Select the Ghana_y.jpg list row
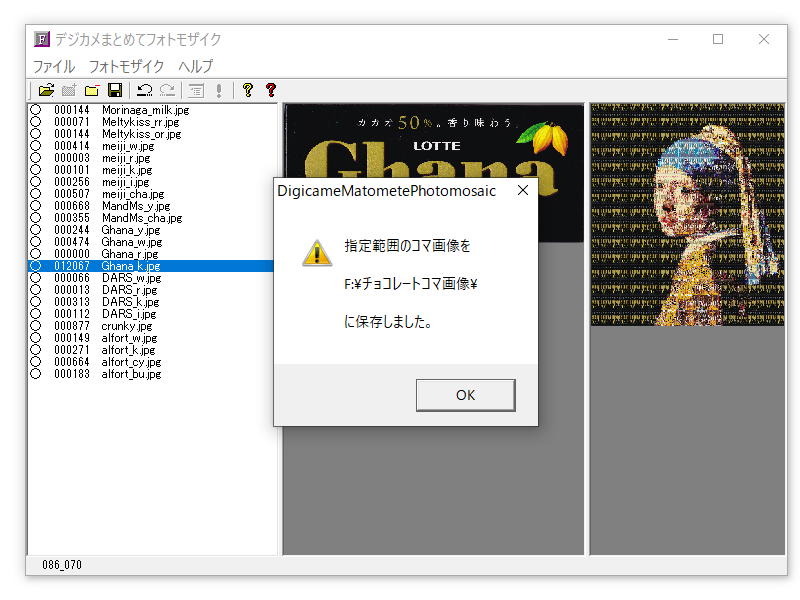800x600 pixels. (x=151, y=230)
